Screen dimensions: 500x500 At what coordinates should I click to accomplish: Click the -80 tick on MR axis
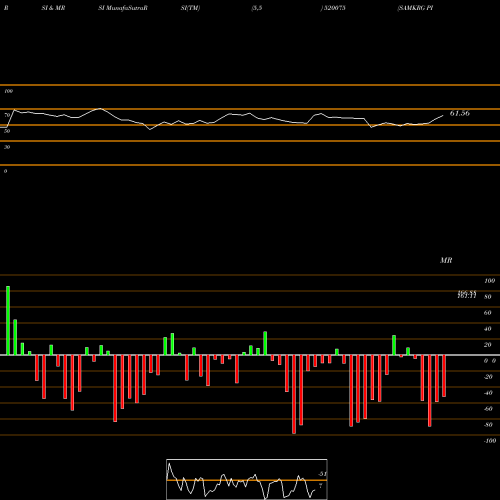[x=488, y=425]
